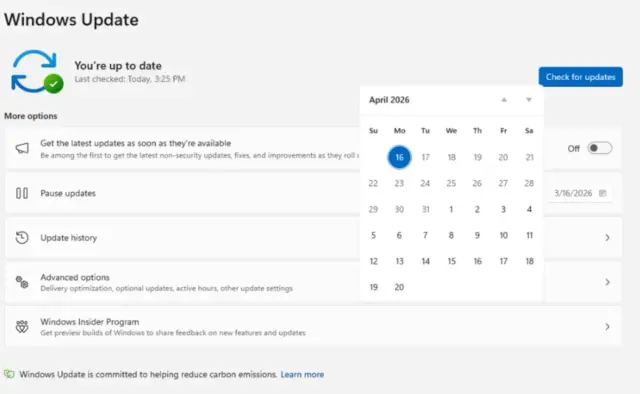Click the Windows Update page title
The width and height of the screenshot is (640, 394).
click(71, 20)
